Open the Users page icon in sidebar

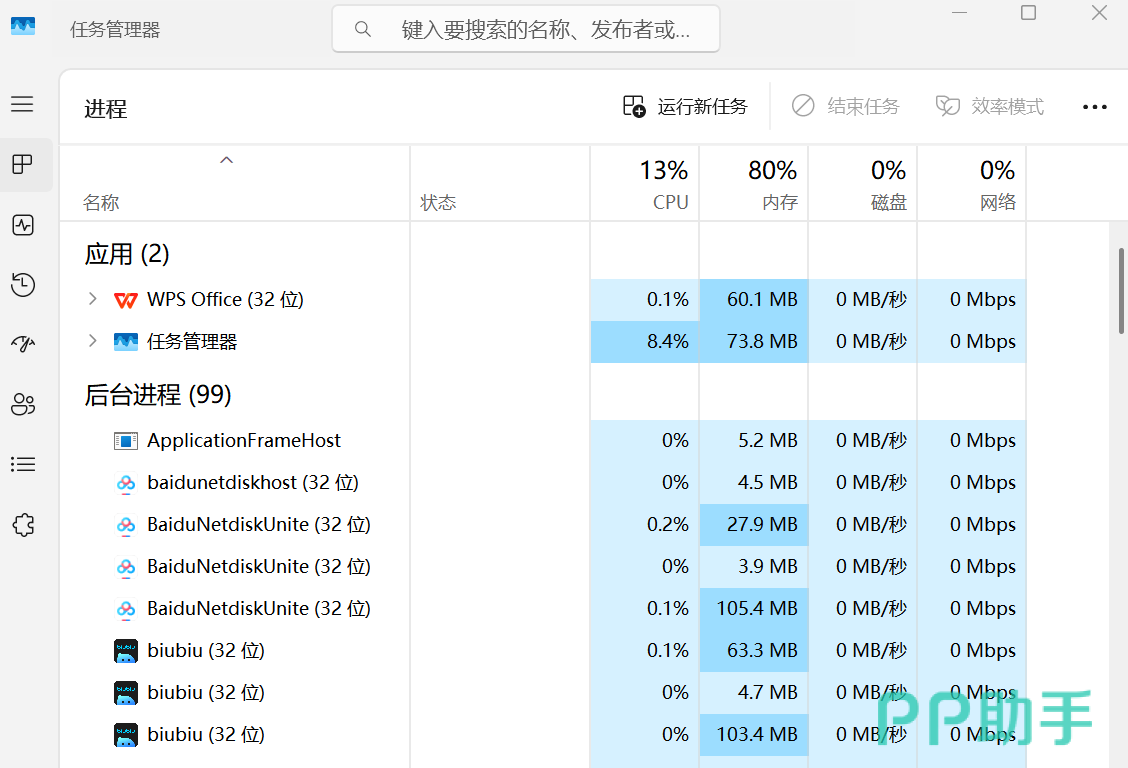pyautogui.click(x=23, y=404)
